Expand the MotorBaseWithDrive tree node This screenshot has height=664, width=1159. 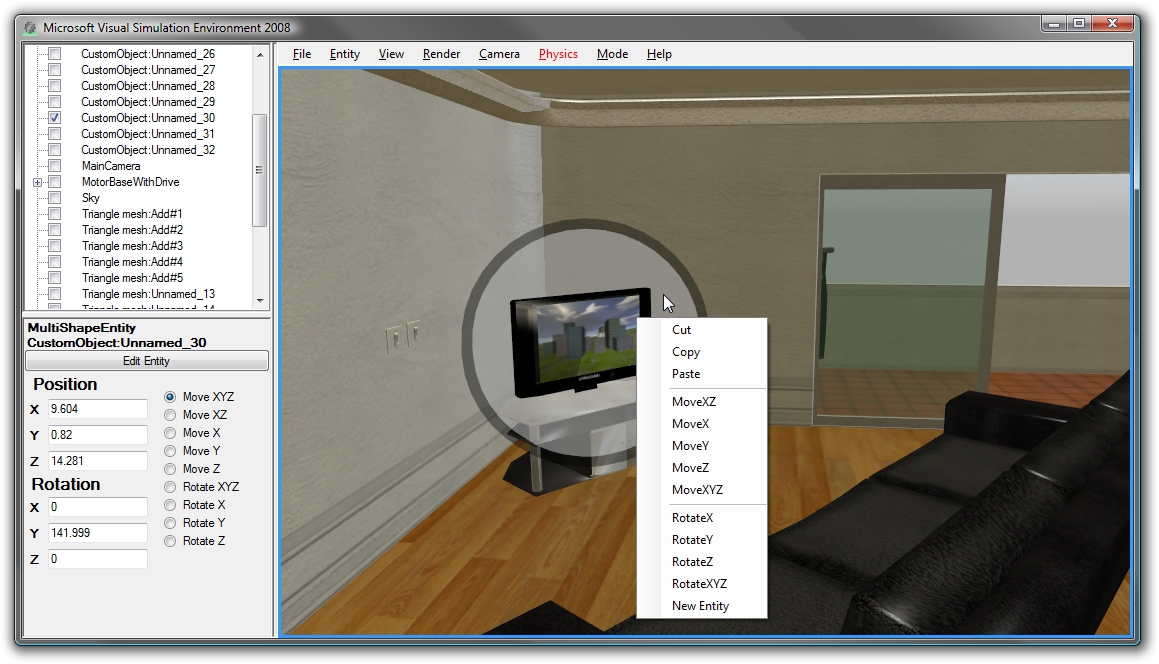coord(37,181)
